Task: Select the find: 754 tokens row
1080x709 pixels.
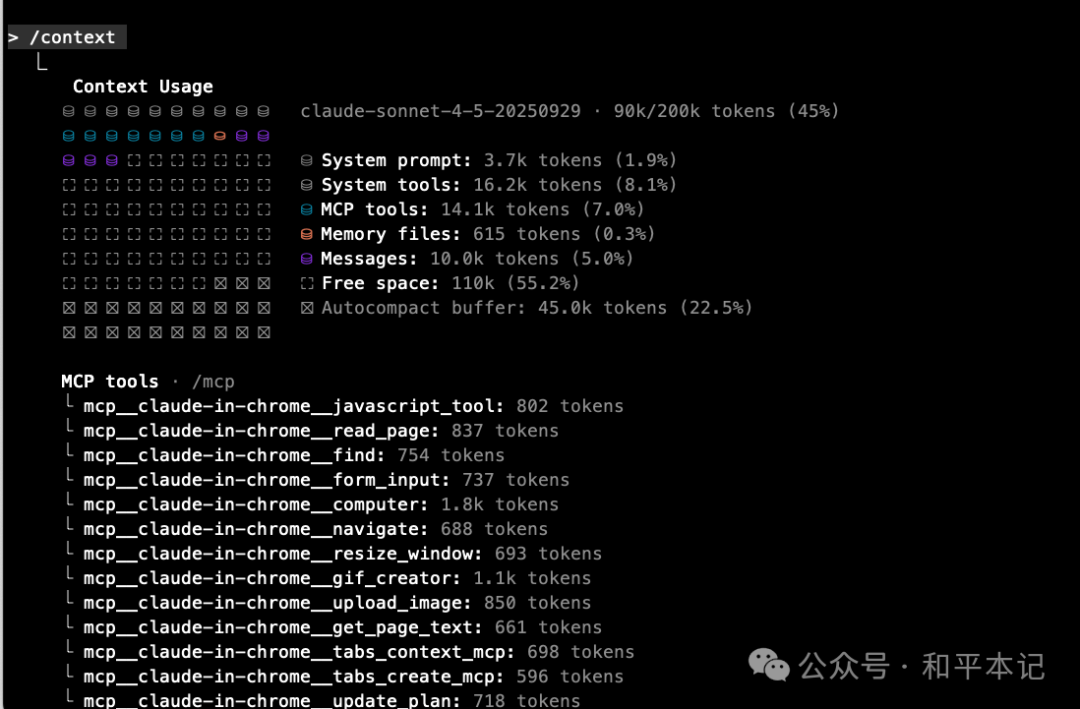Action: point(285,455)
